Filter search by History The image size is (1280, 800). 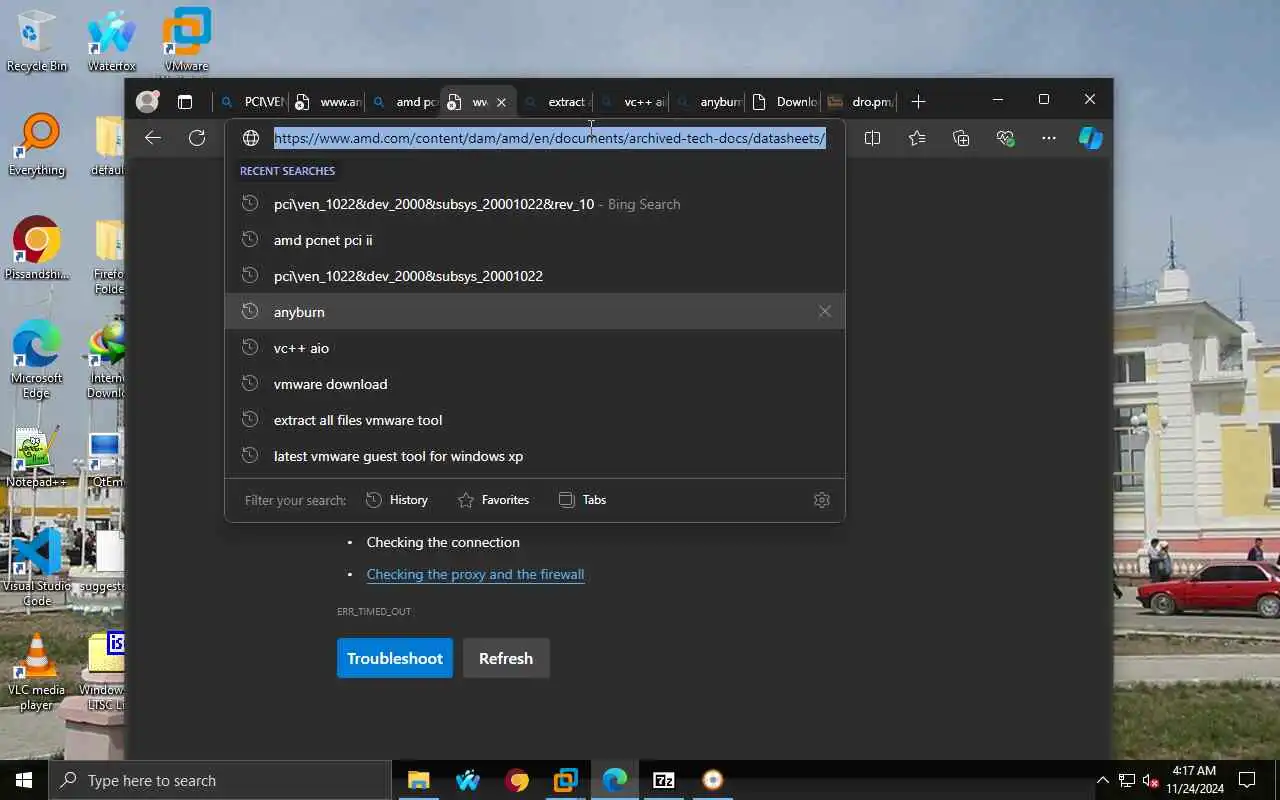pyautogui.click(x=397, y=500)
